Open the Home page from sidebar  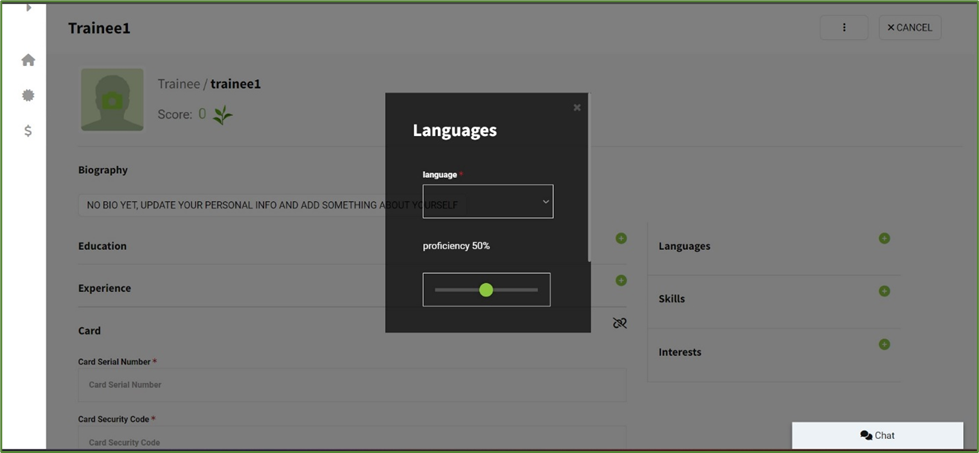point(28,60)
